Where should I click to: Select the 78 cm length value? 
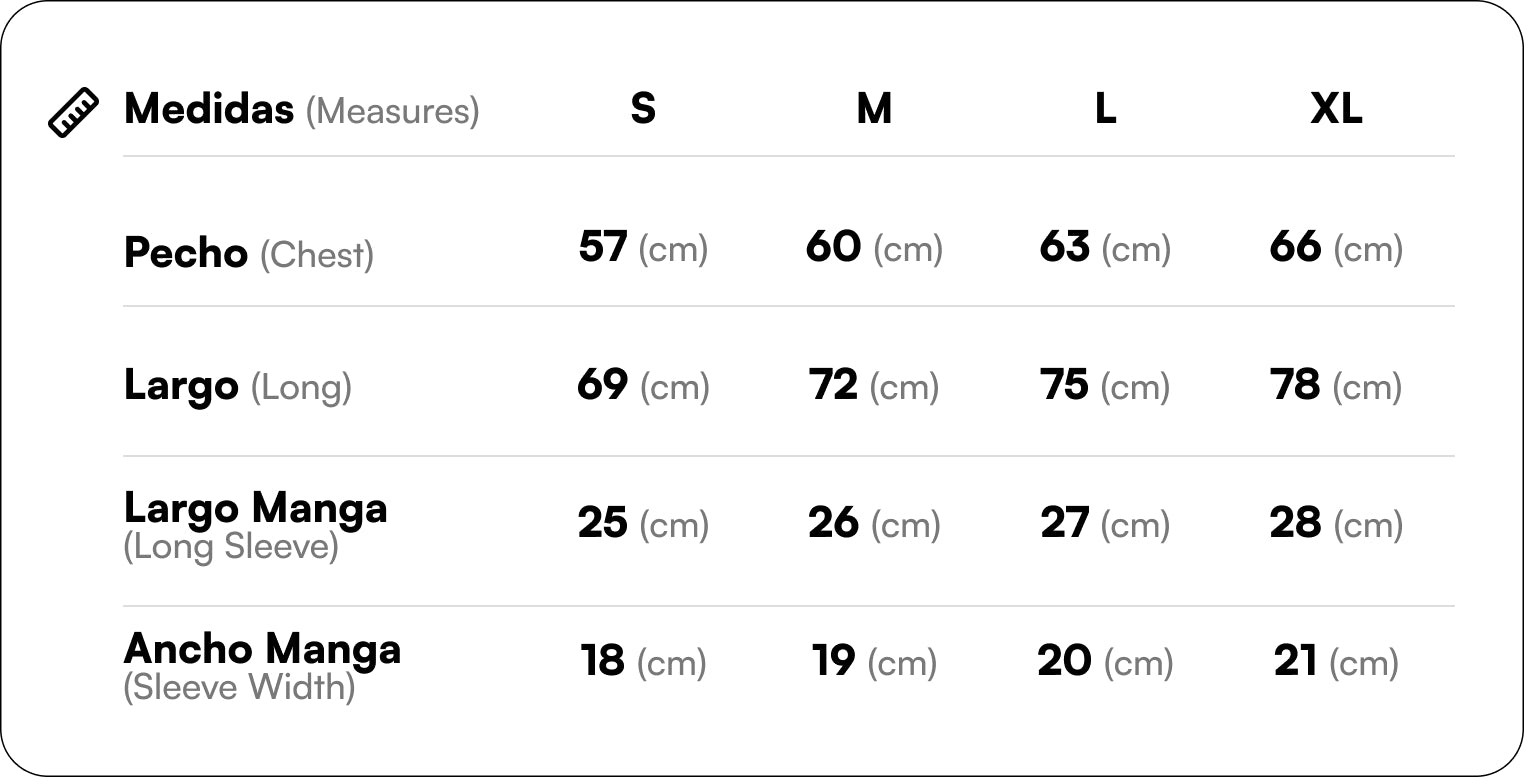click(1335, 385)
